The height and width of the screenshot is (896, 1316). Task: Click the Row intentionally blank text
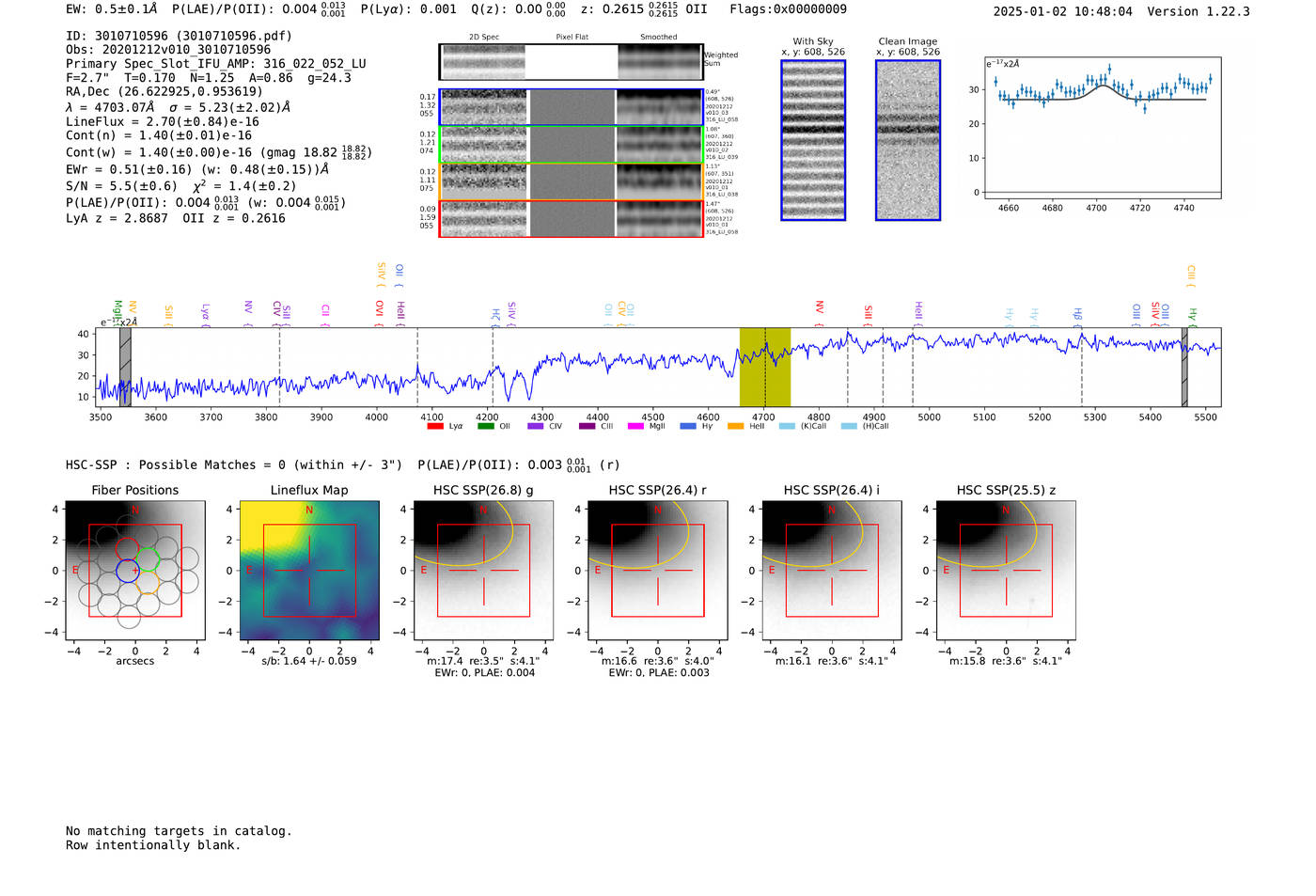[x=153, y=845]
